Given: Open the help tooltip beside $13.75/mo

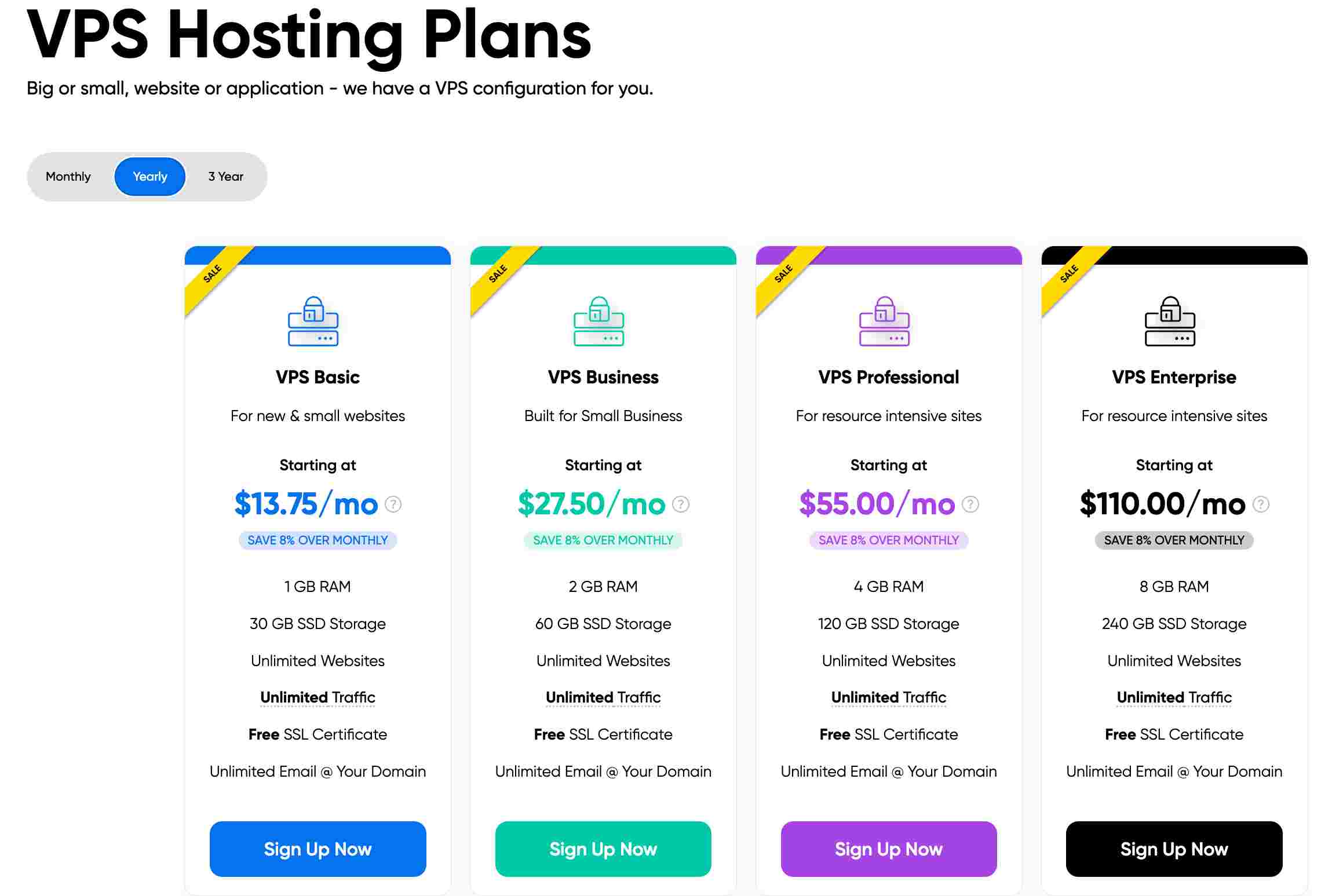Looking at the screenshot, I should pos(393,504).
